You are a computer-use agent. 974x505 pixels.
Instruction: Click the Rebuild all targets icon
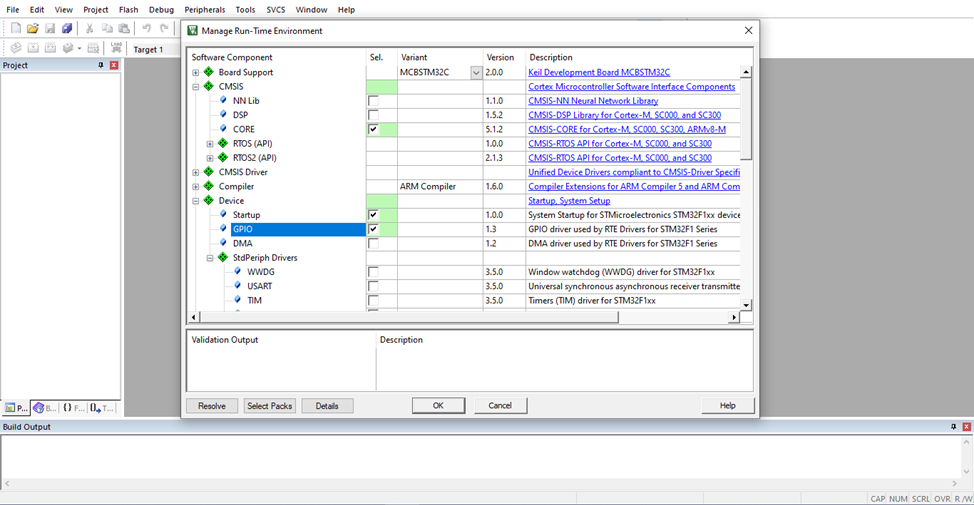click(50, 48)
